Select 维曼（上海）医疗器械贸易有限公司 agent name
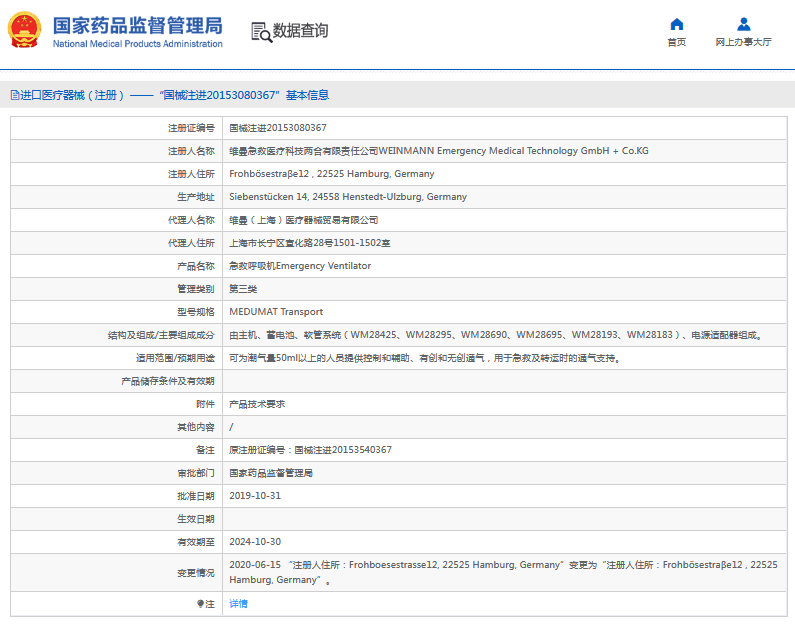Image resolution: width=795 pixels, height=624 pixels. (x=304, y=220)
